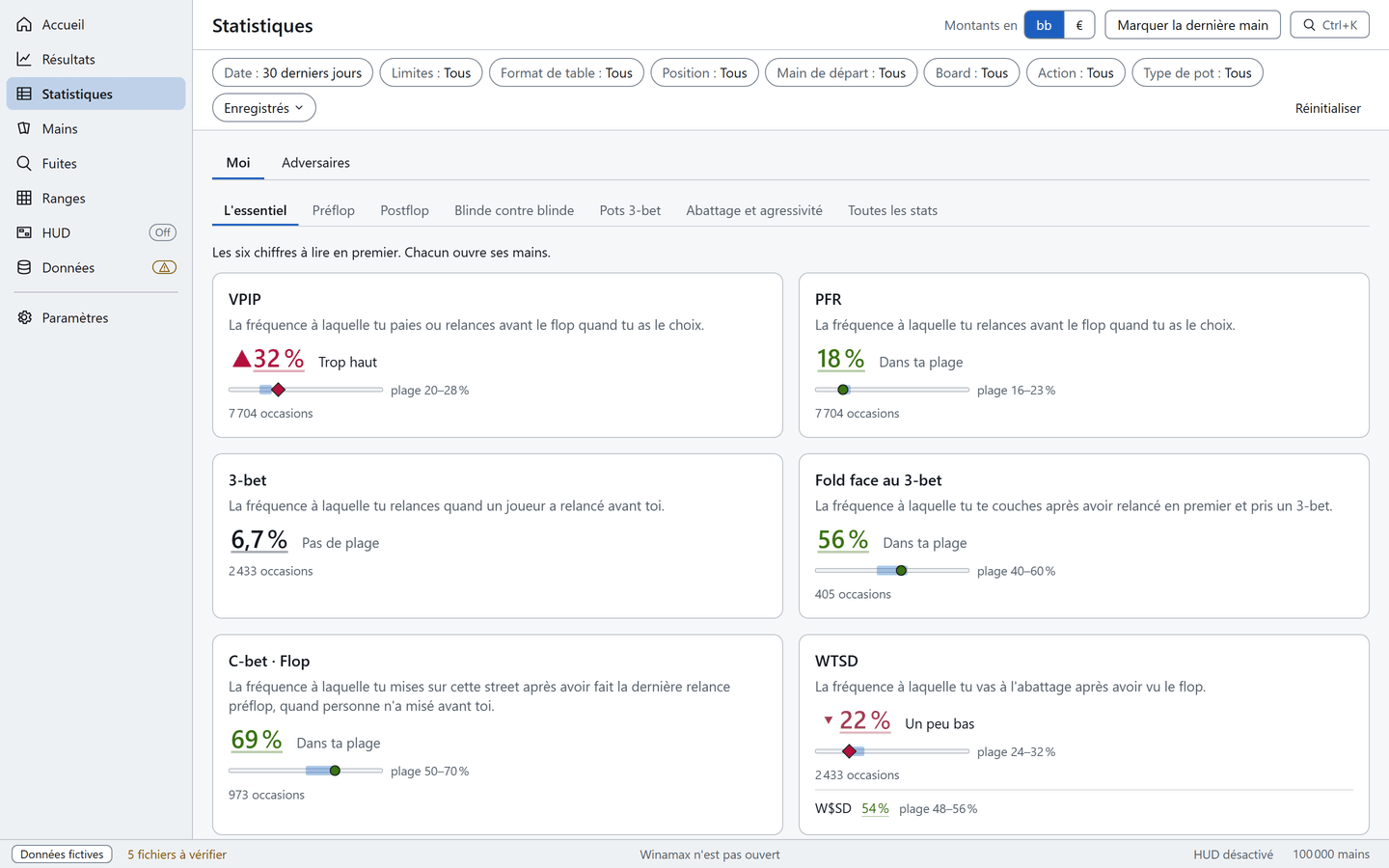Click the VPIP range slider marker

coord(278,390)
